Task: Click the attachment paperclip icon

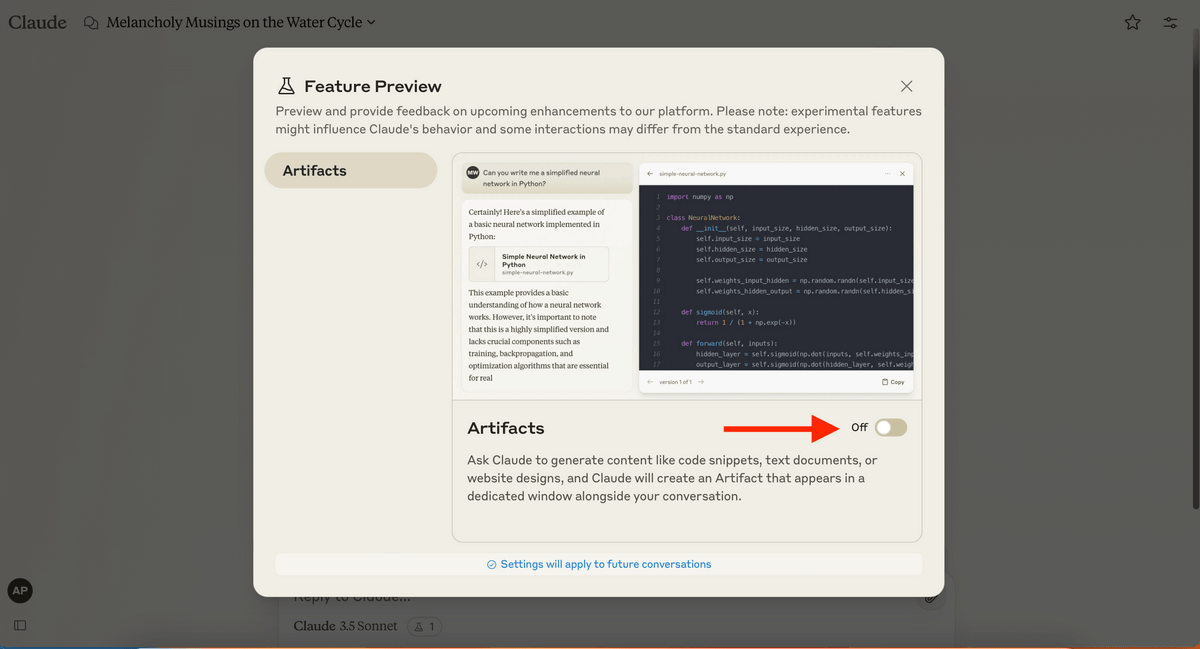Action: coord(930,597)
